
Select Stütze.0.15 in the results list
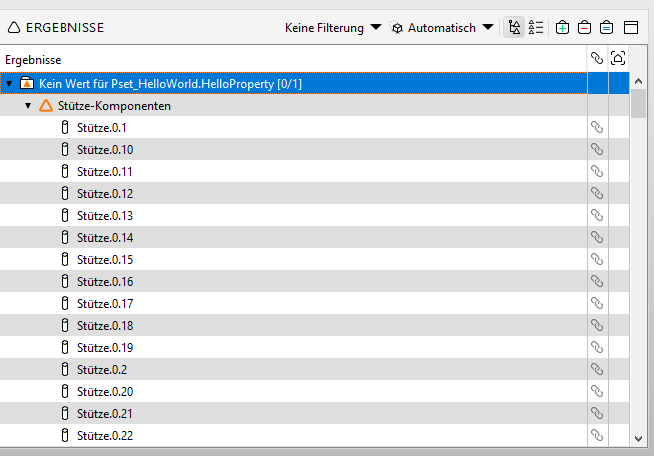pos(314,259)
